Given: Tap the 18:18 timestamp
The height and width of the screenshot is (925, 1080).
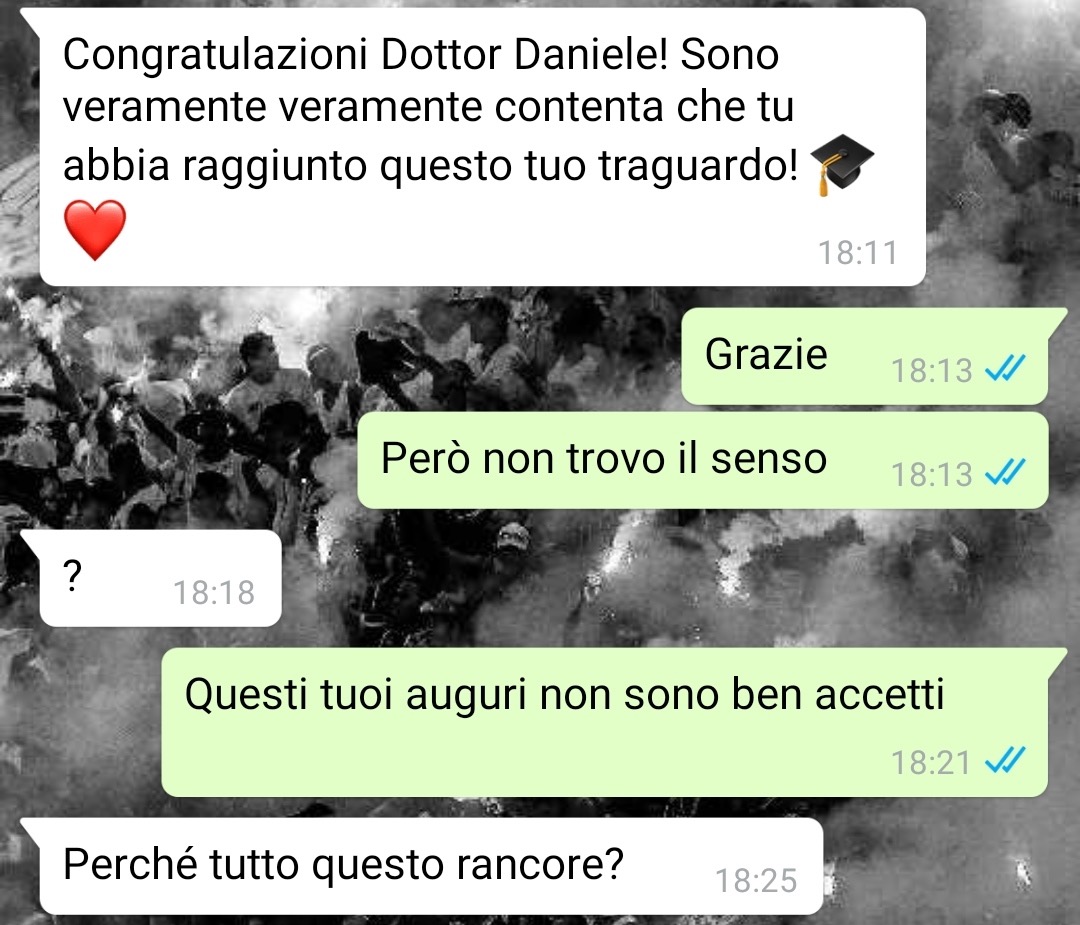Looking at the screenshot, I should click(x=214, y=592).
